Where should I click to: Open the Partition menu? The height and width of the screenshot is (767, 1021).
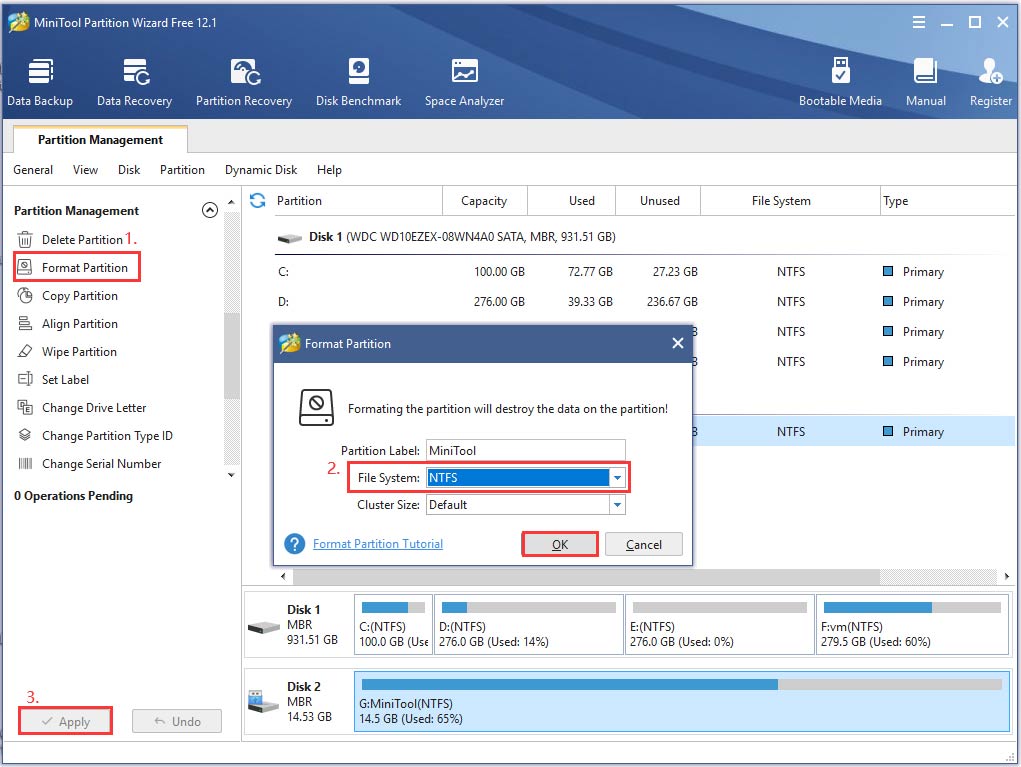(182, 170)
